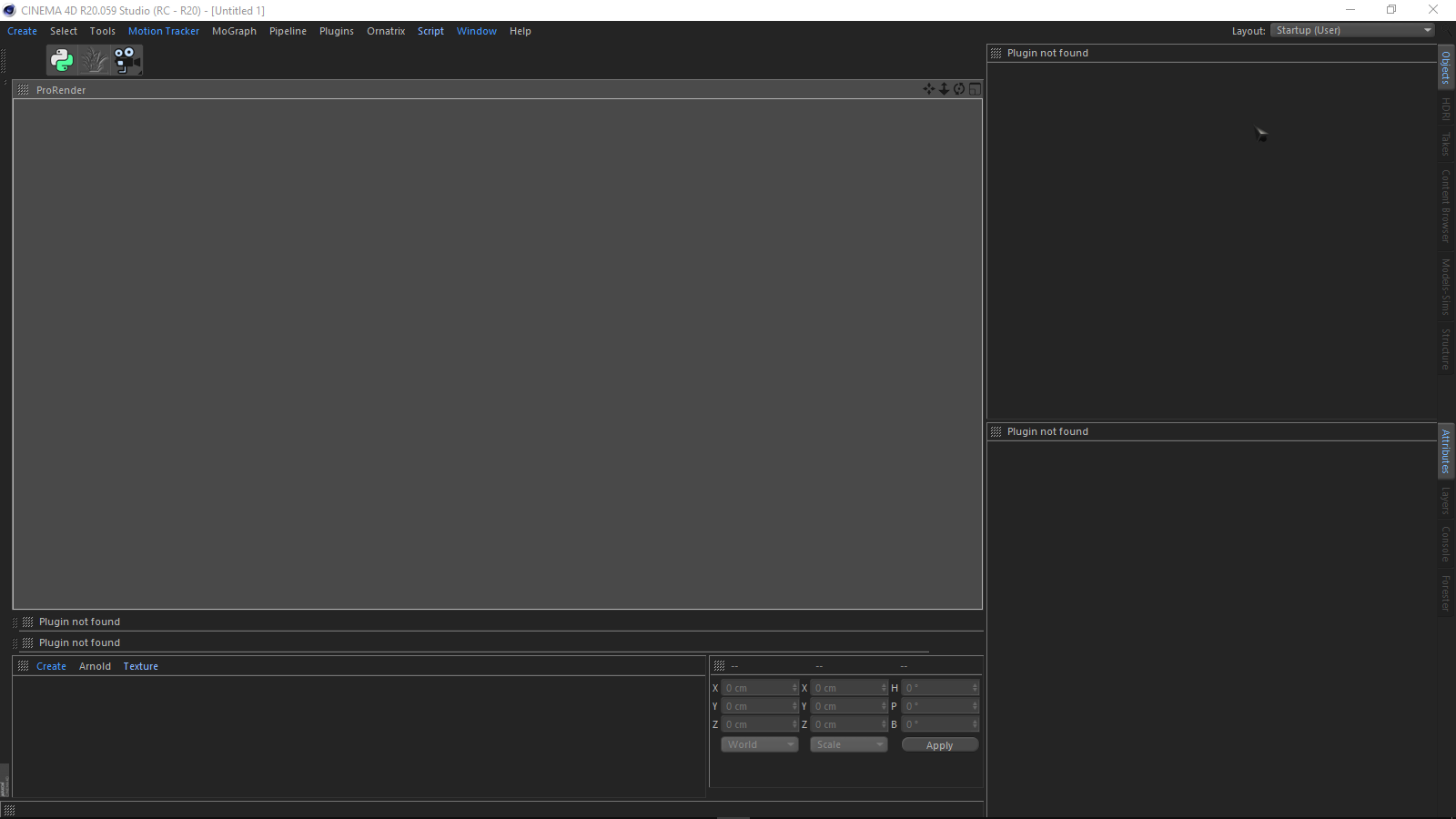Open the Pipeline menu
Image resolution: width=1456 pixels, height=819 pixels.
pos(288,31)
